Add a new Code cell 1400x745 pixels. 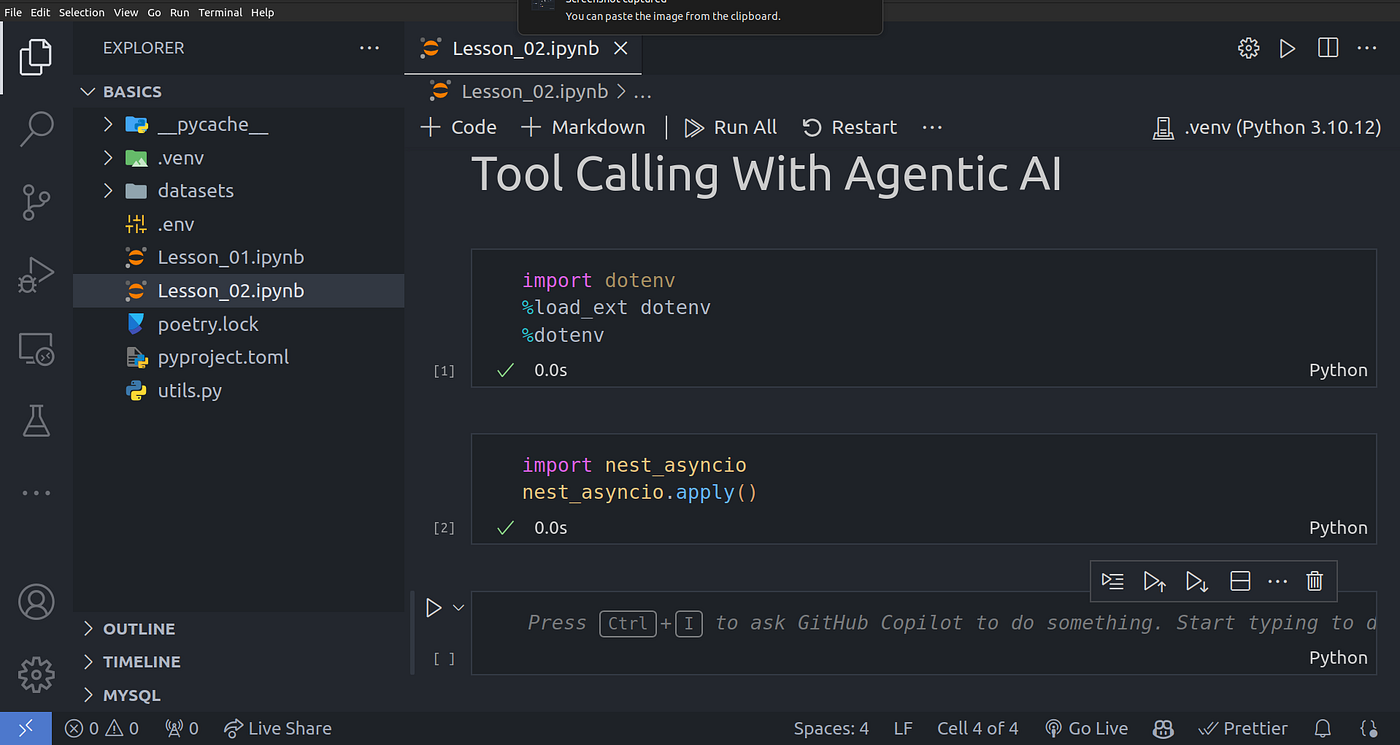(459, 127)
